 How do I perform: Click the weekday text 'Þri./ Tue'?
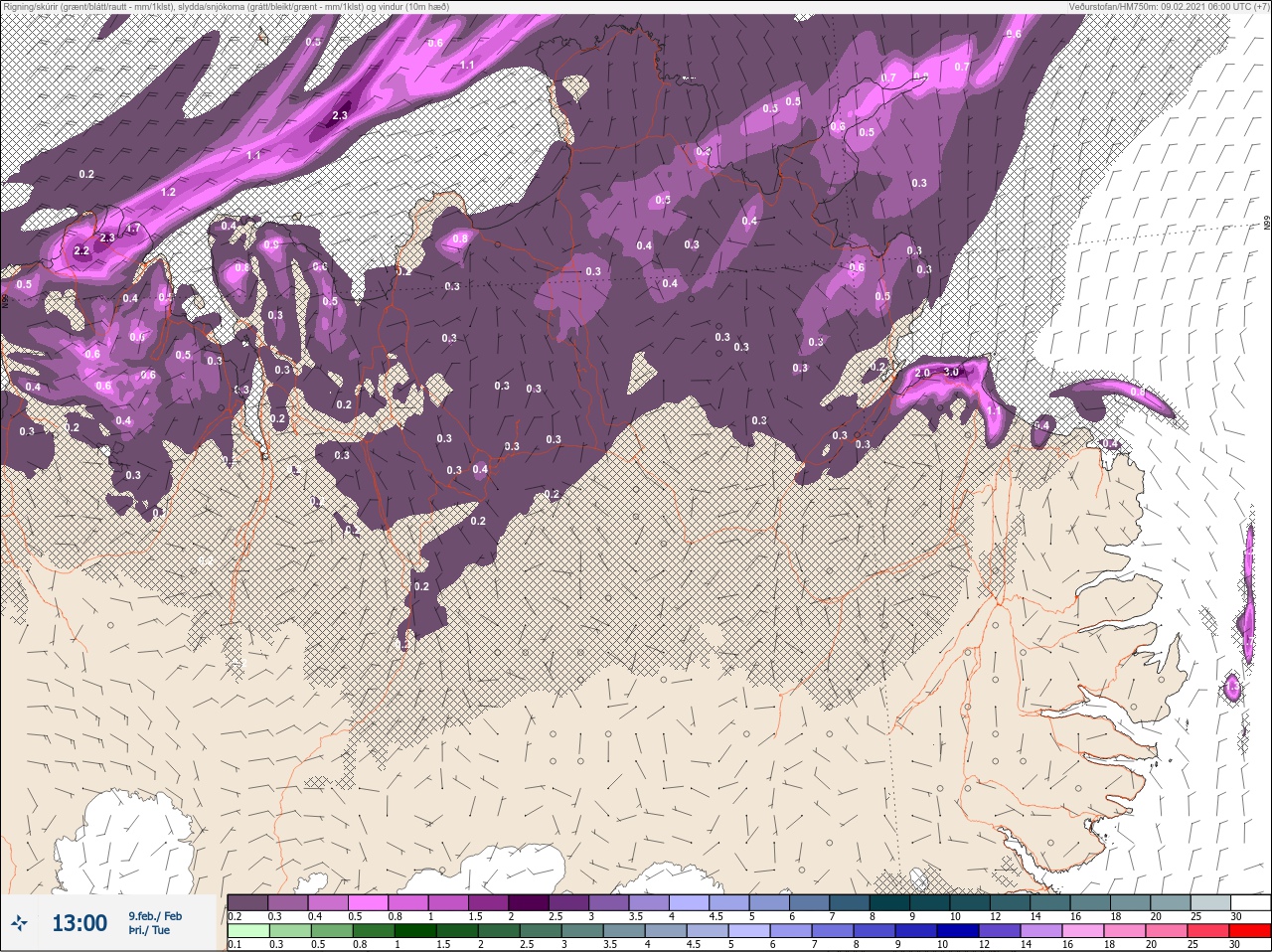point(148,930)
